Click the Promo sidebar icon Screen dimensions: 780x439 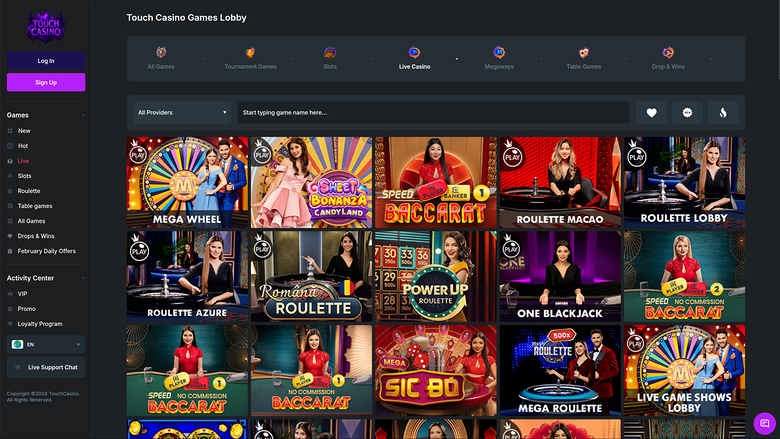click(10, 309)
